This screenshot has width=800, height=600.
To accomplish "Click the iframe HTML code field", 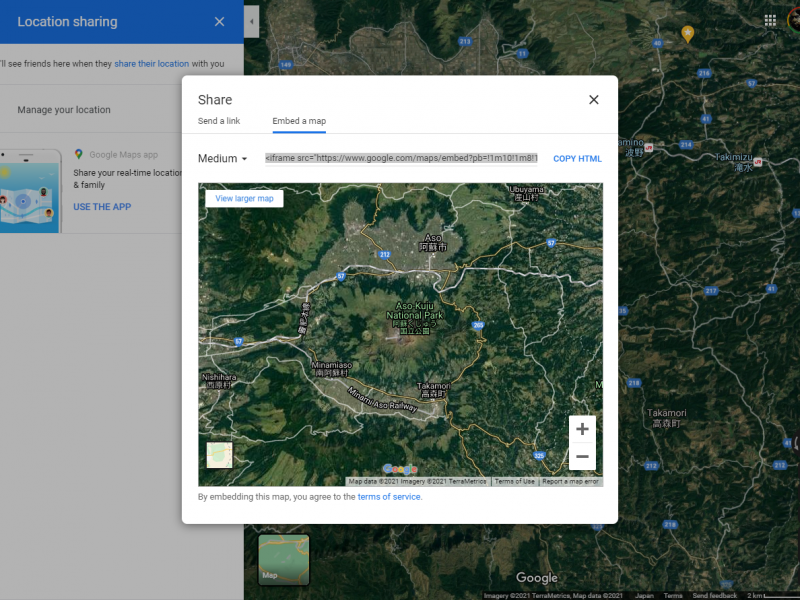I will coord(401,158).
